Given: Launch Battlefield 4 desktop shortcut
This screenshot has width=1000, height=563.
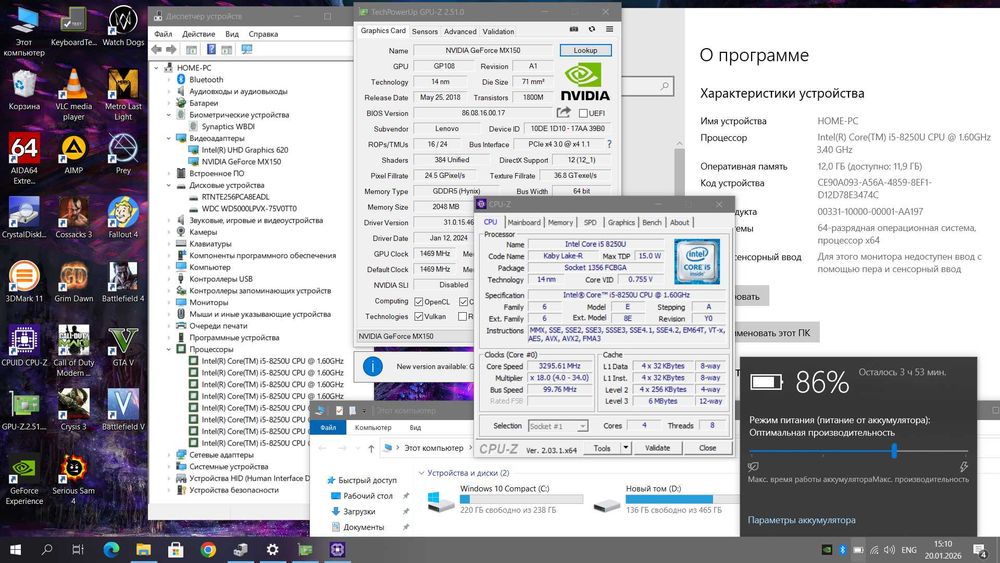Looking at the screenshot, I should [123, 281].
